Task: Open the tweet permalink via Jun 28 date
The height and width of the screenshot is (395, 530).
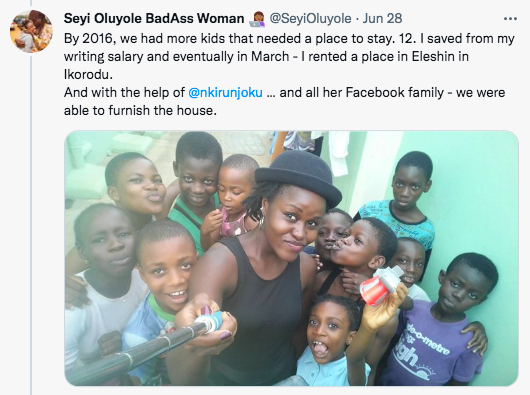Action: coord(382,18)
